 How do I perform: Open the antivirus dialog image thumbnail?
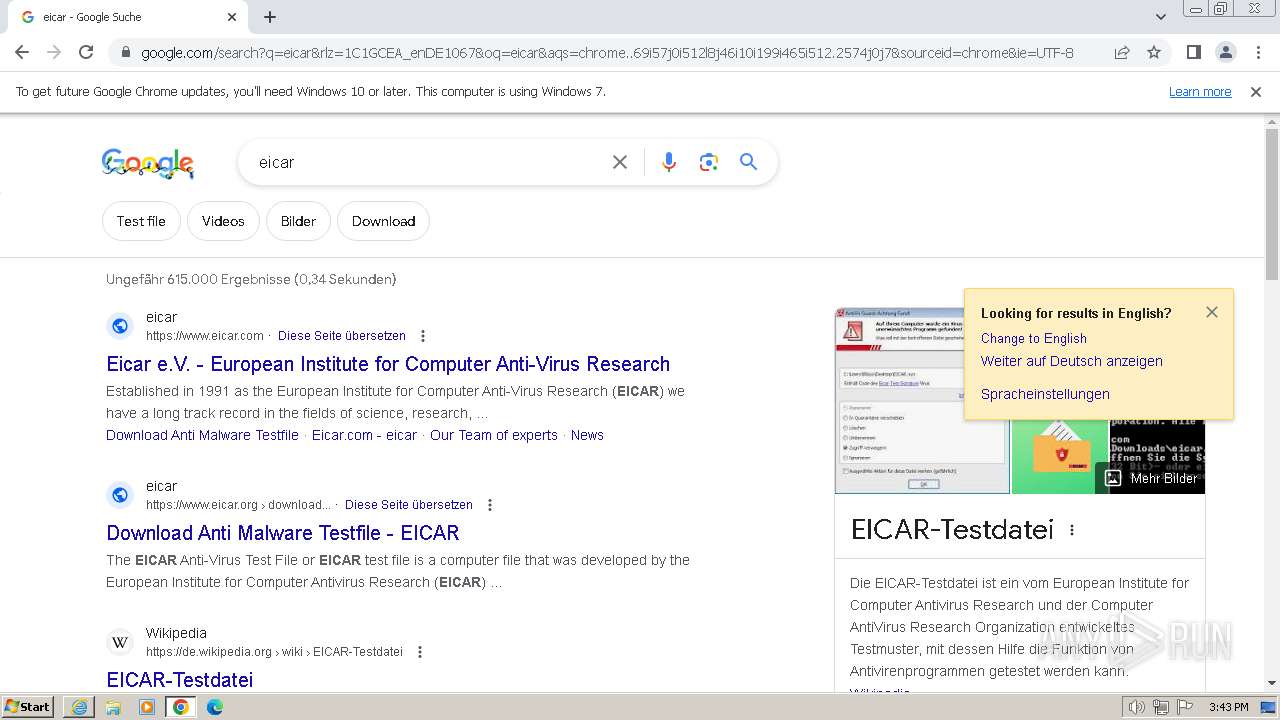[x=922, y=400]
